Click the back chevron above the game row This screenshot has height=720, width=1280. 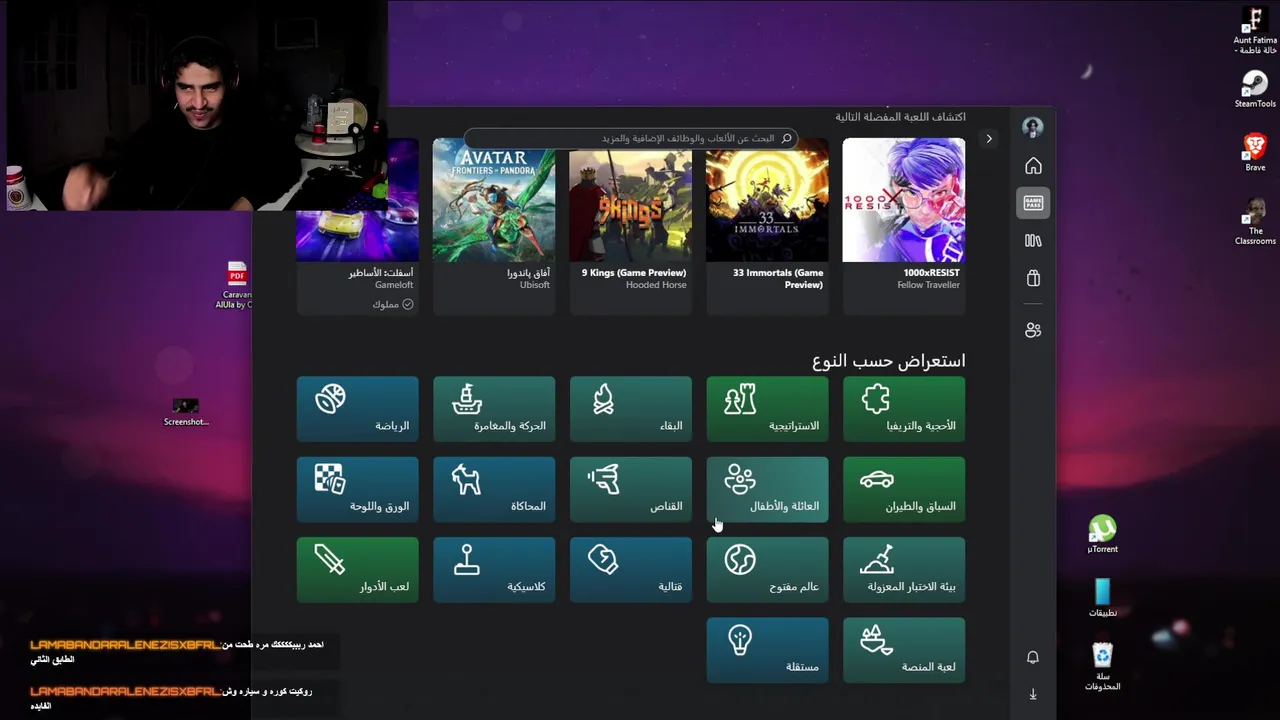(989, 139)
